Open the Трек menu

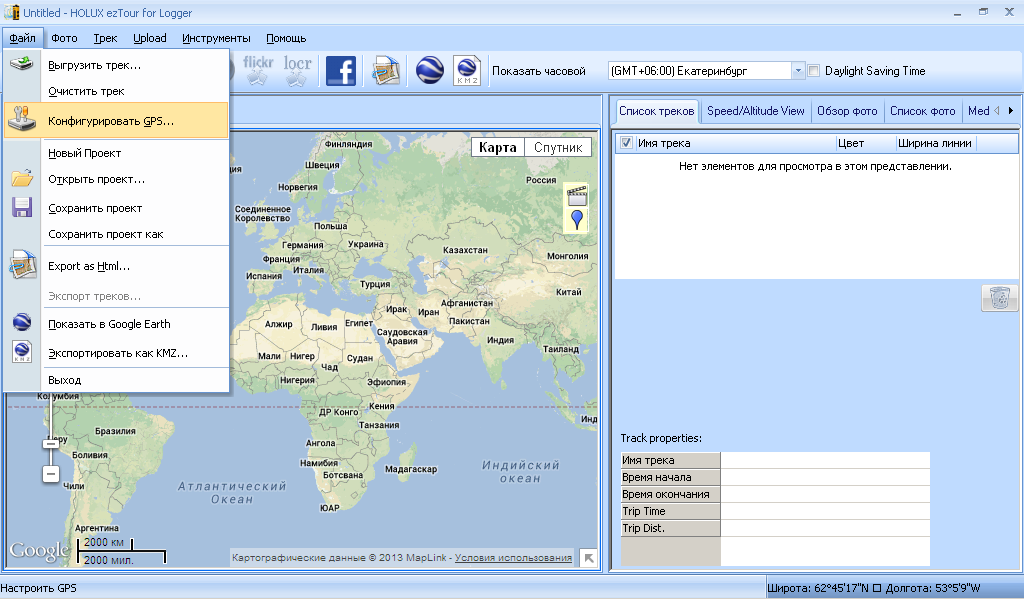[x=105, y=38]
